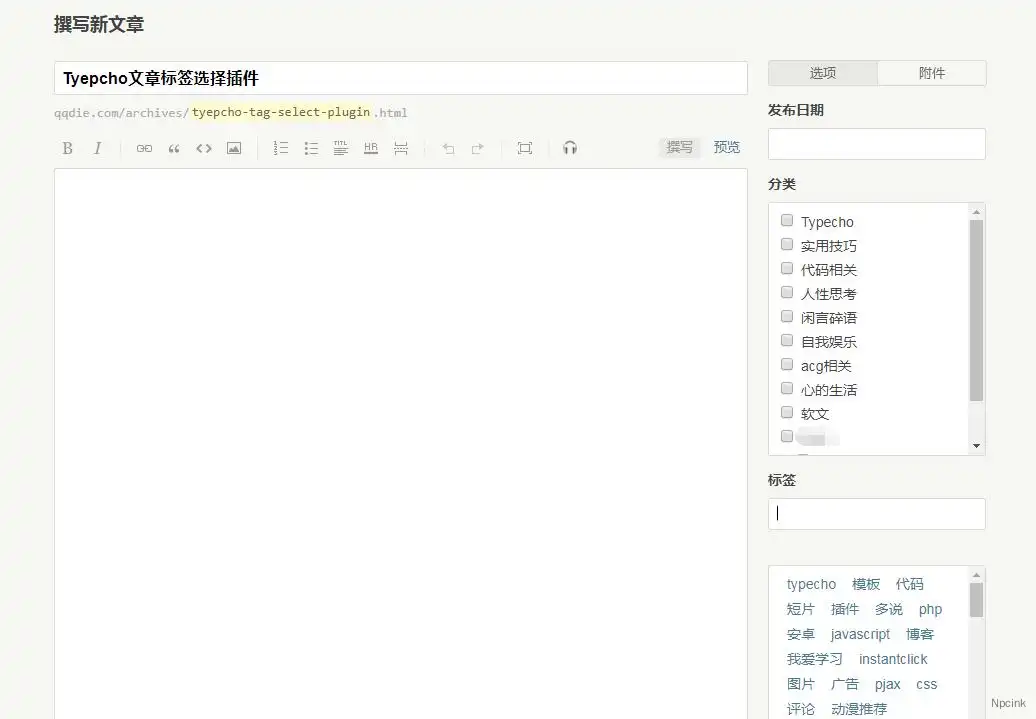Insert an image using the picture icon
1036x719 pixels.
pos(234,148)
